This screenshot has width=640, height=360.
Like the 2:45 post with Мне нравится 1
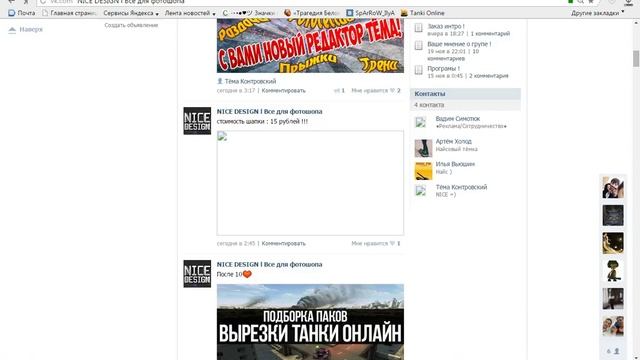pos(376,243)
